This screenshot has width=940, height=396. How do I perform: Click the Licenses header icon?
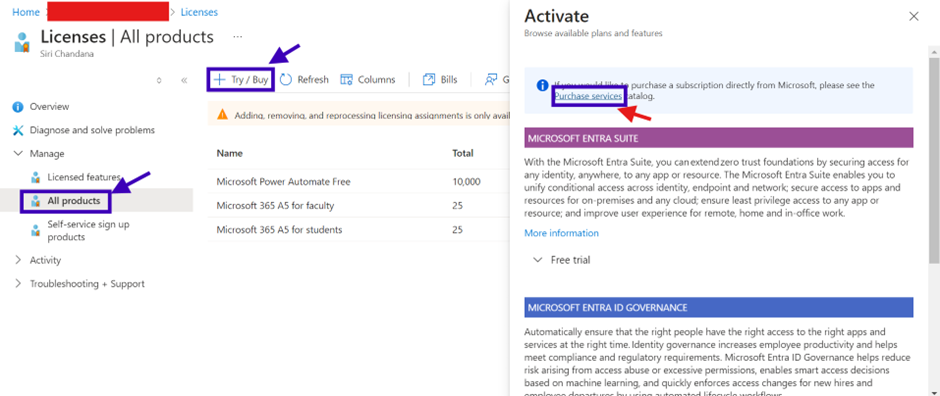click(22, 43)
